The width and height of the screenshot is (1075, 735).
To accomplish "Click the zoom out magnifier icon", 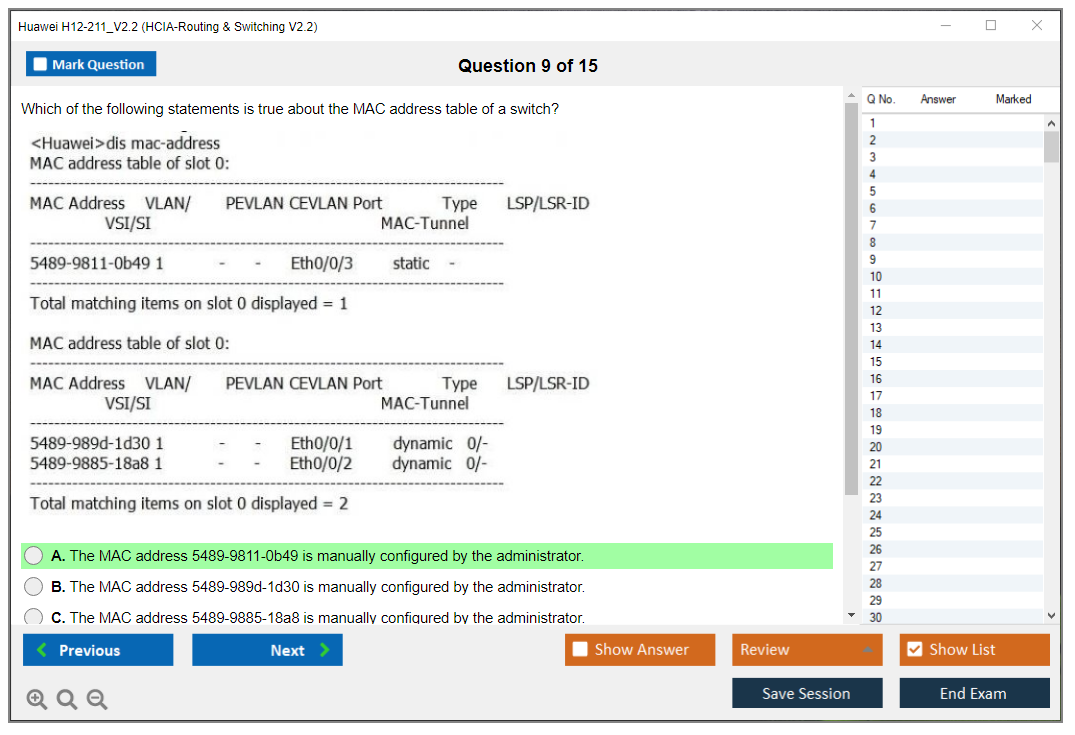I will click(x=97, y=700).
